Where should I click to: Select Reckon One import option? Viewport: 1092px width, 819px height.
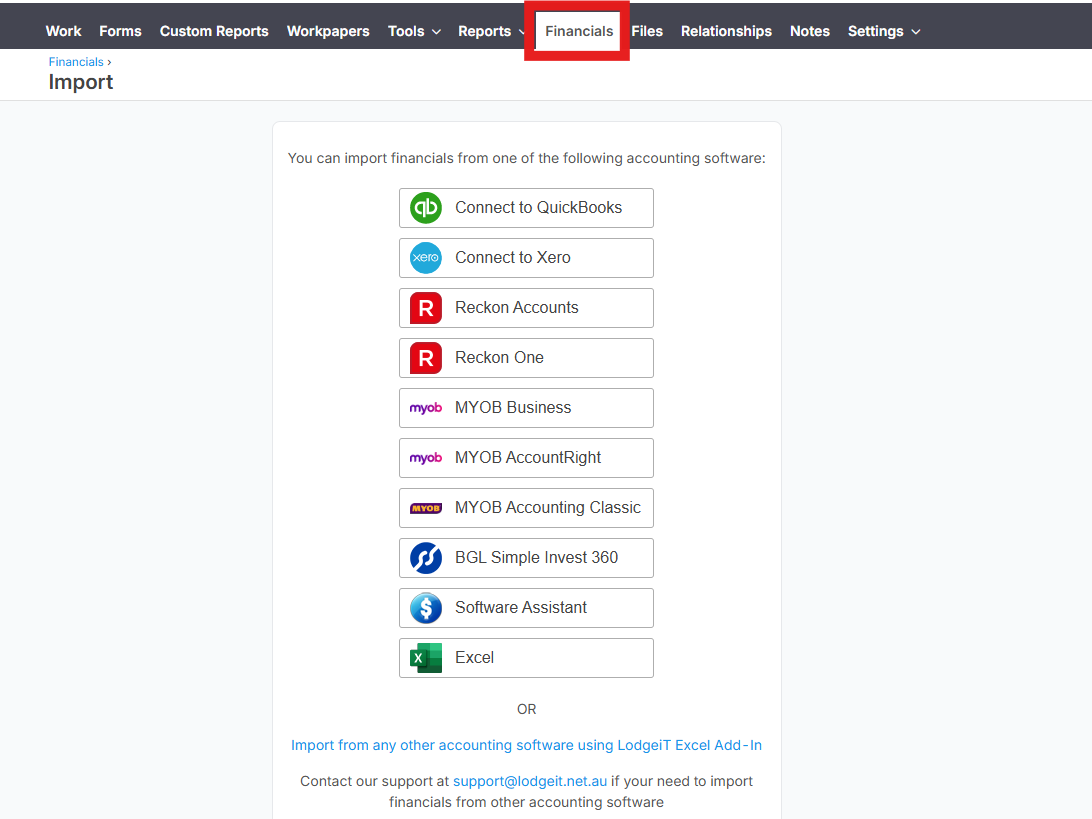point(526,358)
